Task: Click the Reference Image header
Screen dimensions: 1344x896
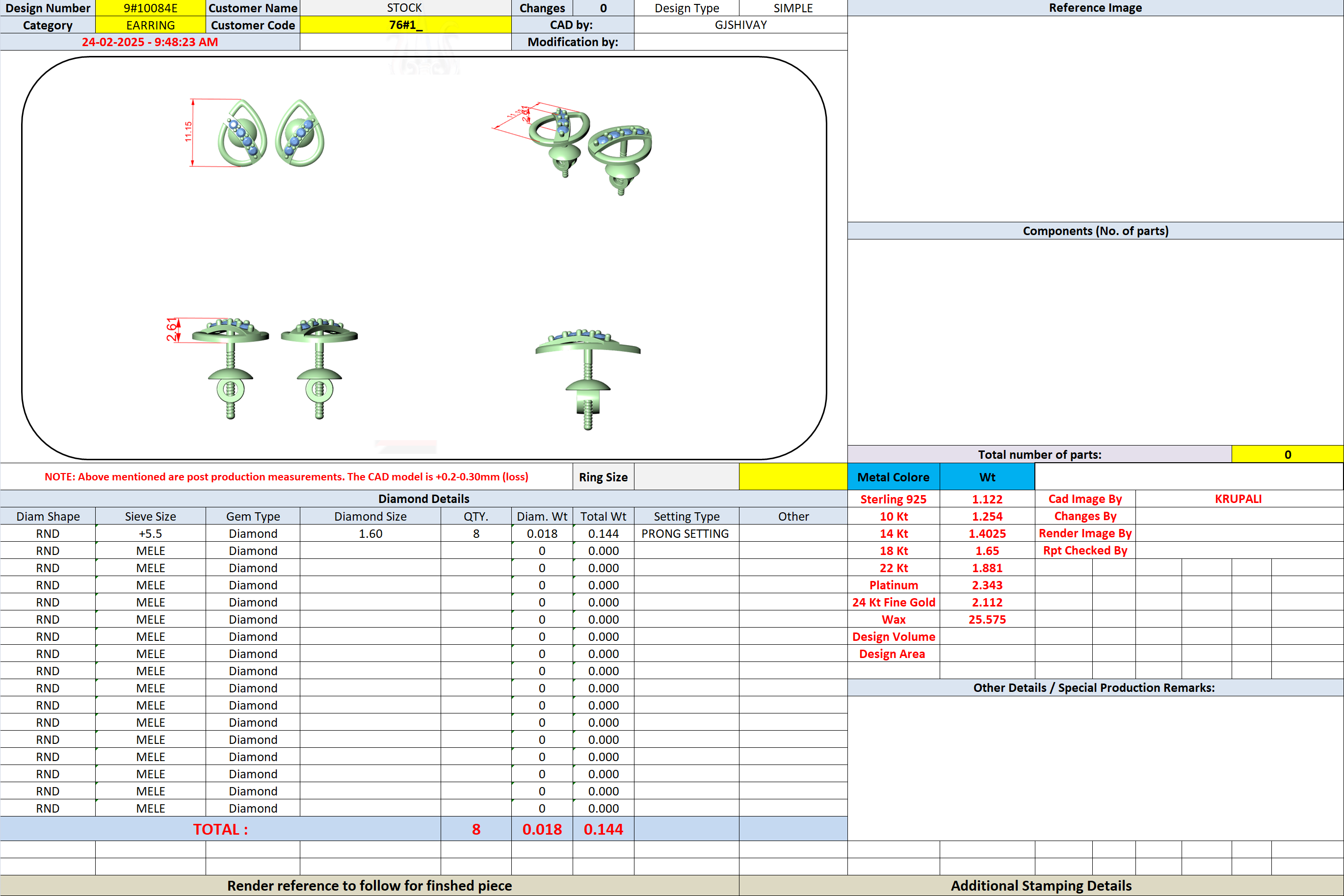Action: (x=1095, y=8)
